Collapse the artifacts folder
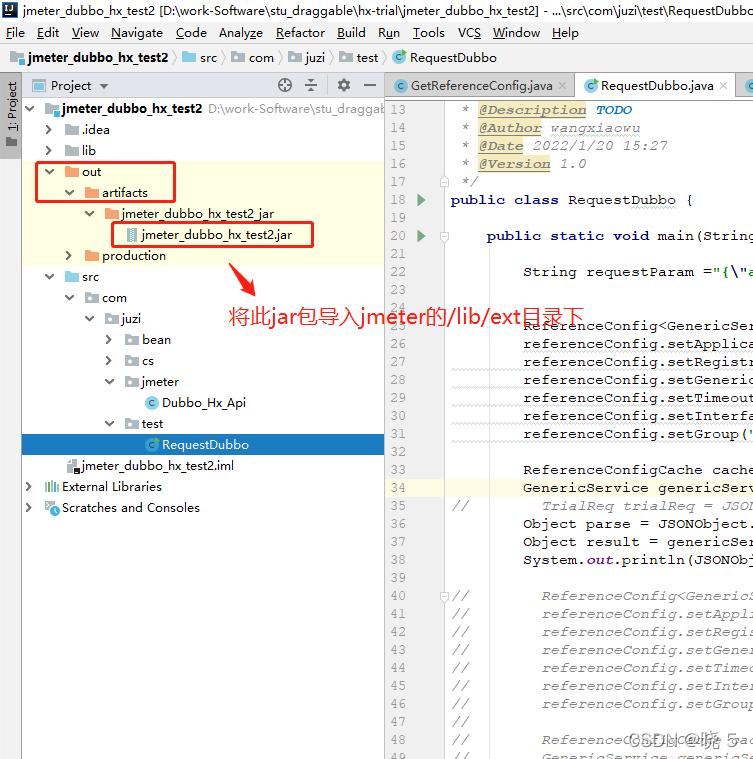The height and width of the screenshot is (759, 753). click(x=70, y=193)
